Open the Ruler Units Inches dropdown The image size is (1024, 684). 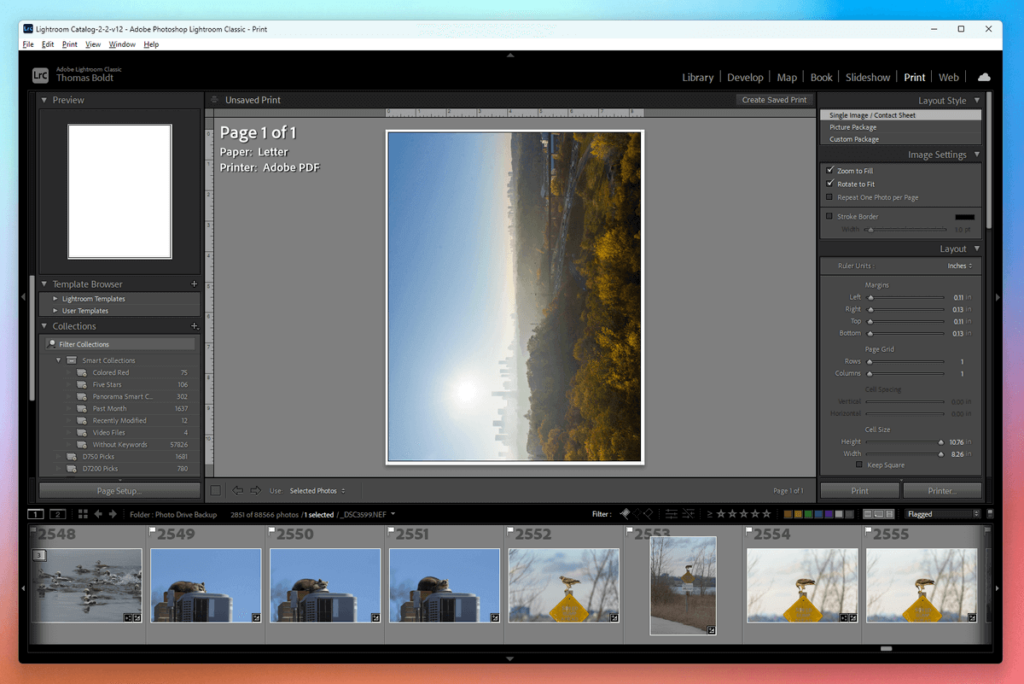[960, 266]
